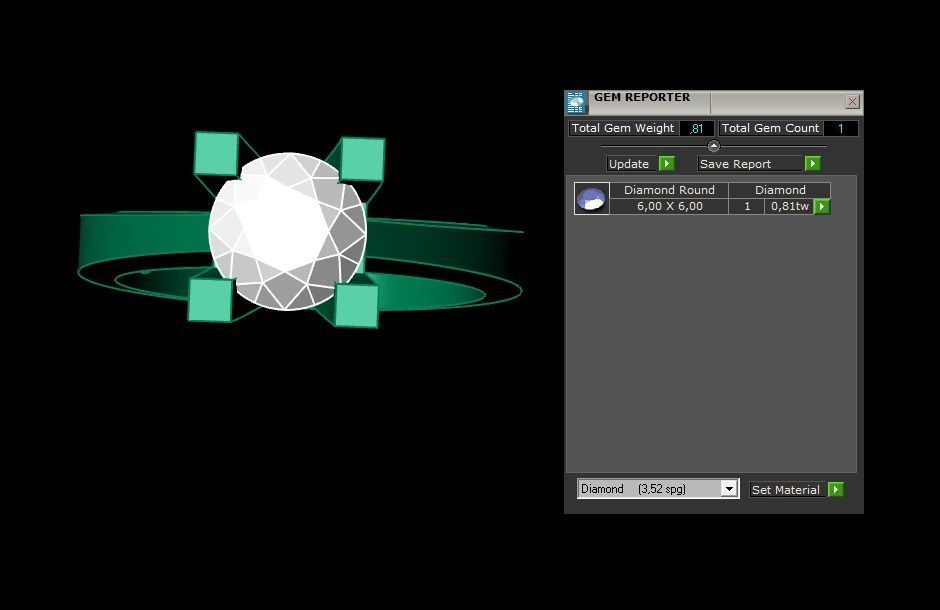Viewport: 940px width, 610px height.
Task: Click the green arrow next to Set Material
Action: [836, 490]
